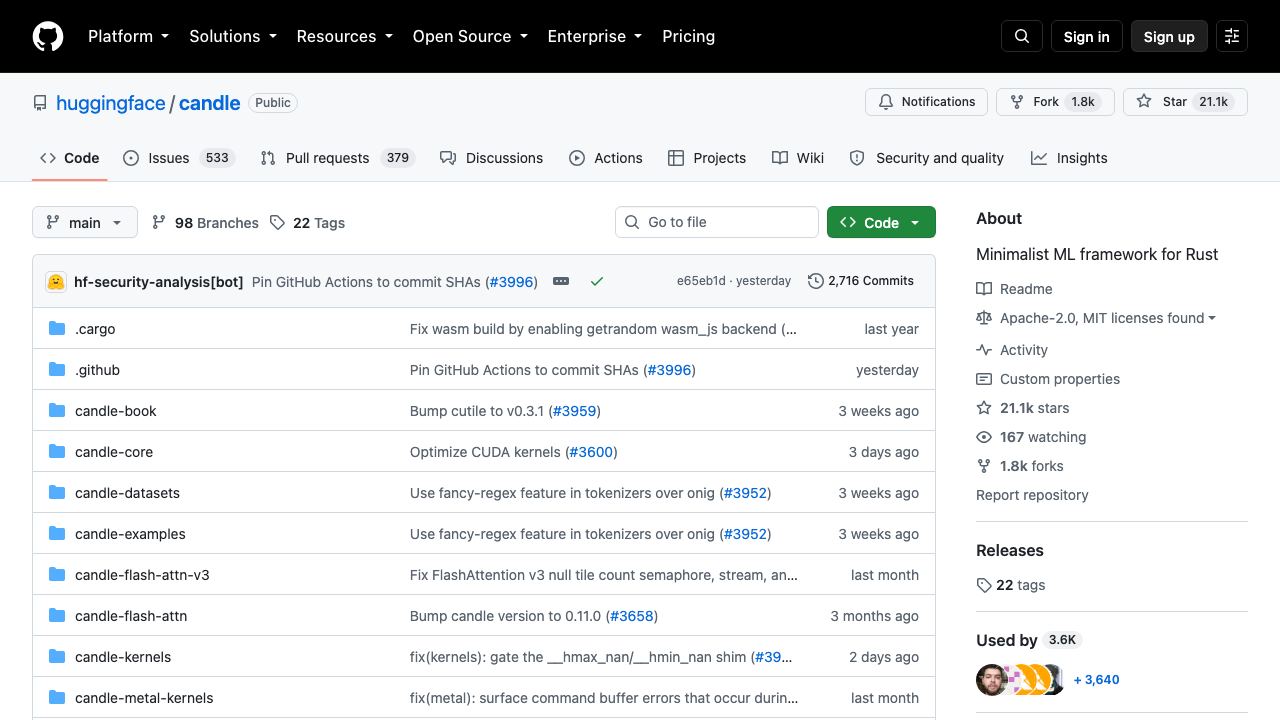1280x720 pixels.
Task: Expand commit message ellipsis button
Action: 561,281
